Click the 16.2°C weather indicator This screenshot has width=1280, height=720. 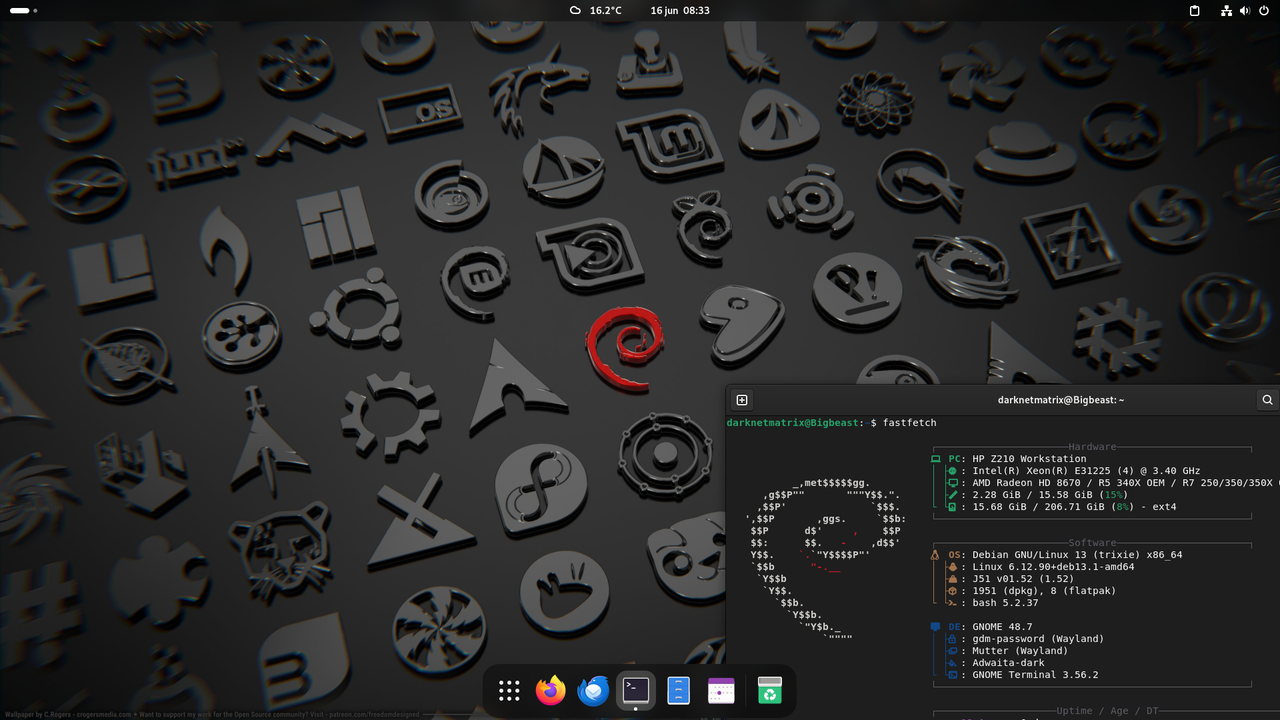(595, 10)
